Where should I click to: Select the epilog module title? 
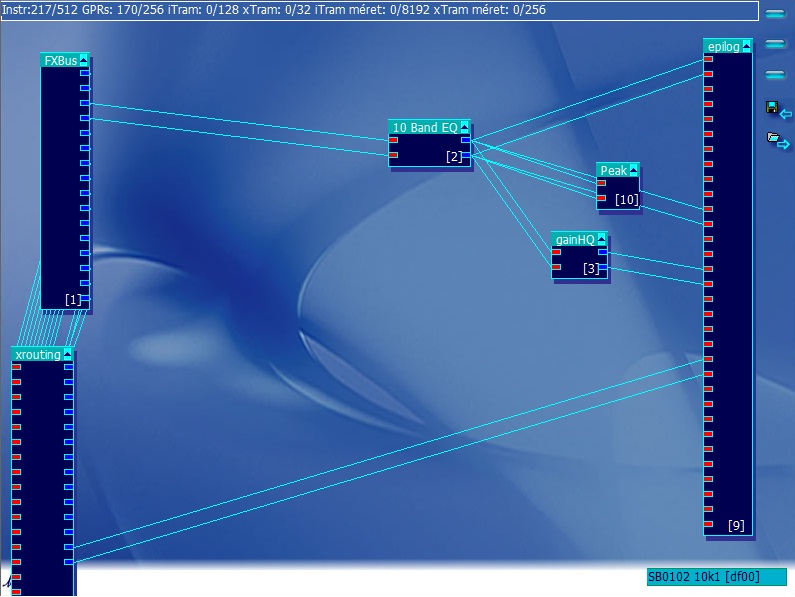click(724, 47)
